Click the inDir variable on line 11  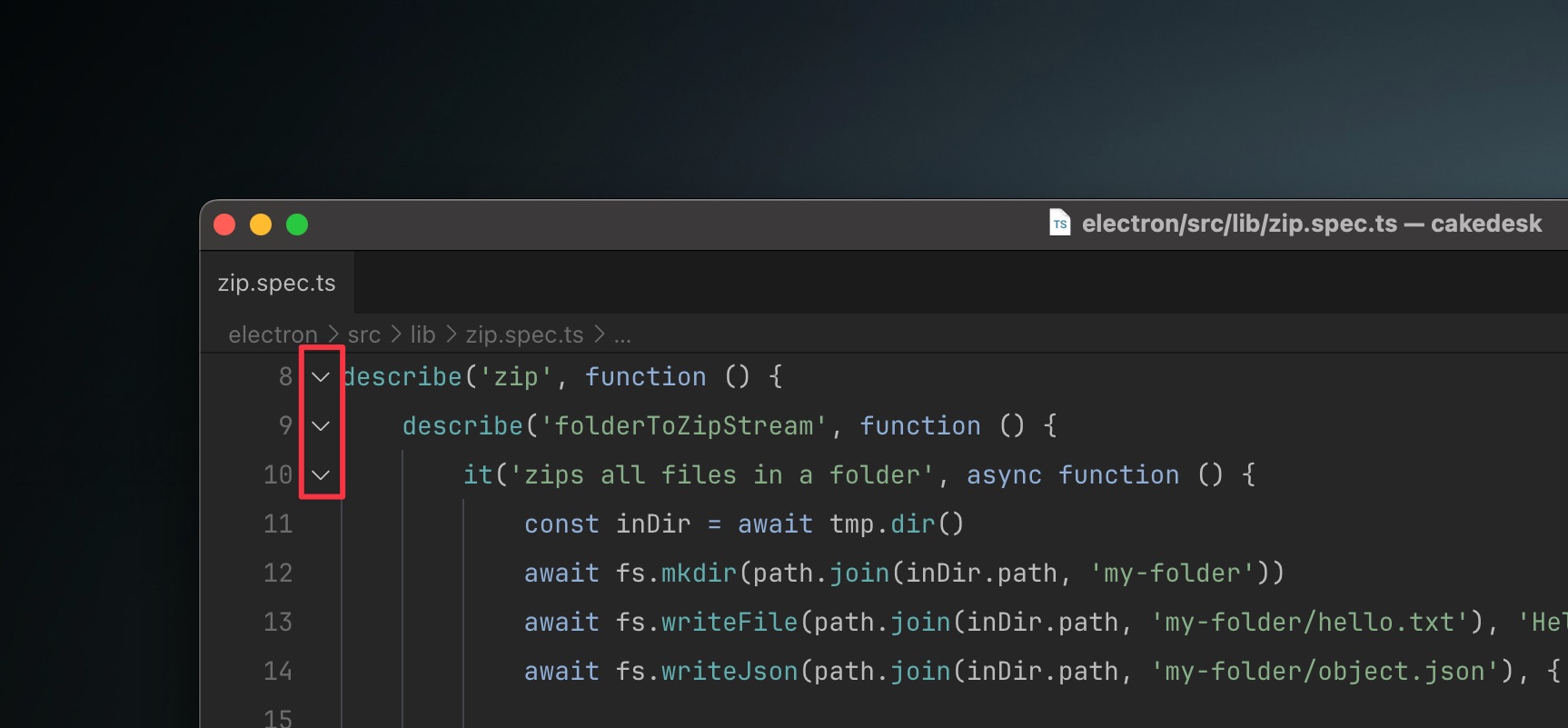[653, 524]
